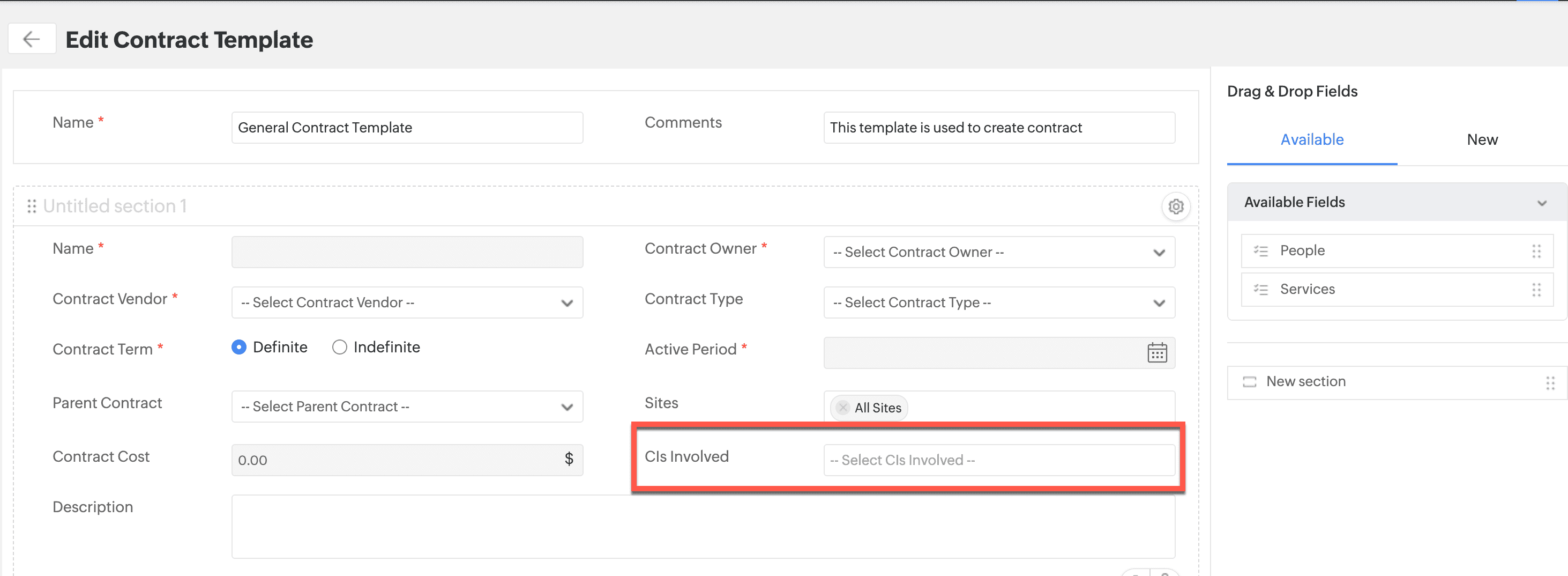Viewport: 1568px width, 576px height.
Task: Collapse the Available Fields panel
Action: click(x=1541, y=203)
